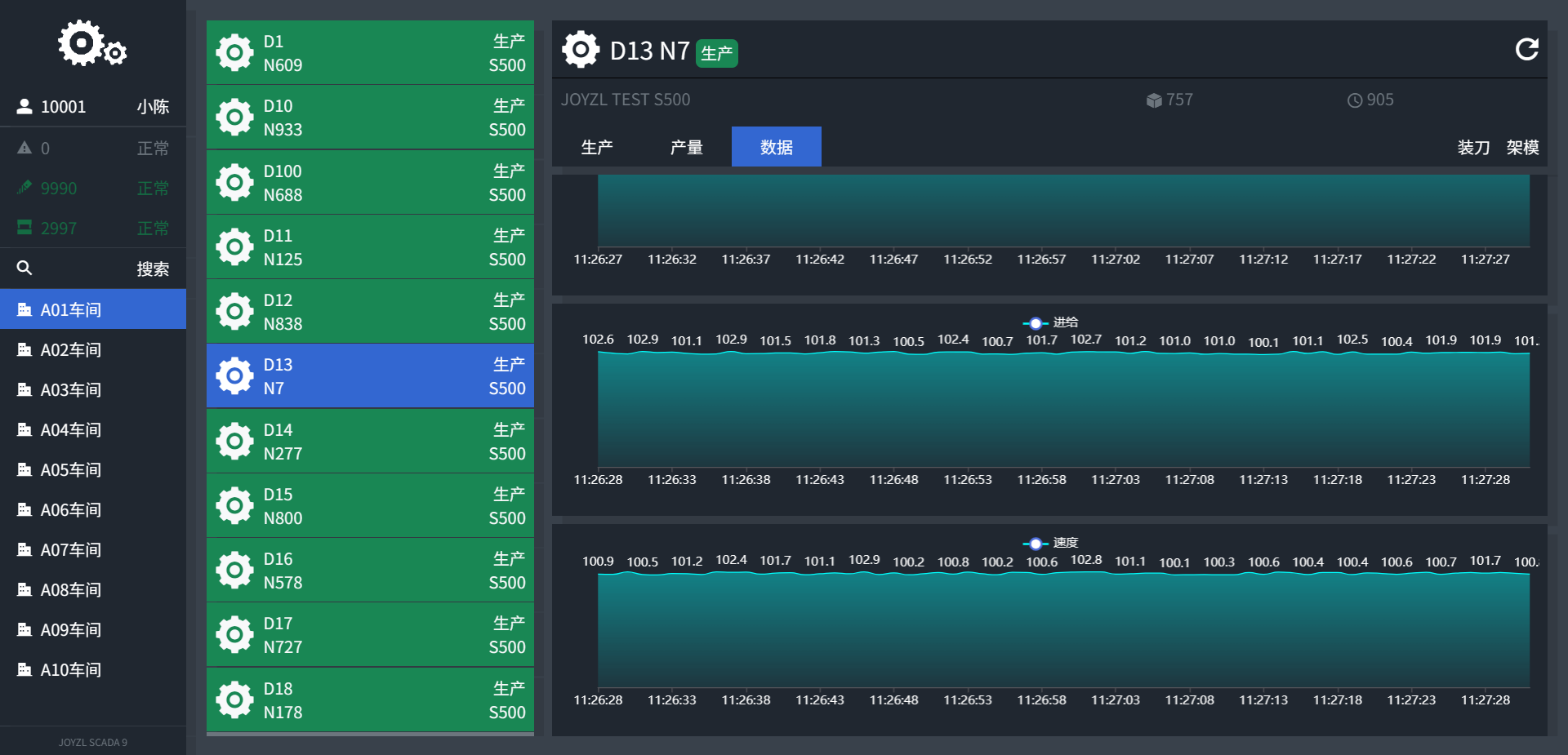Screen dimensions: 1568x755
Task: Click the 2997 mold status icon
Action: tap(24, 227)
